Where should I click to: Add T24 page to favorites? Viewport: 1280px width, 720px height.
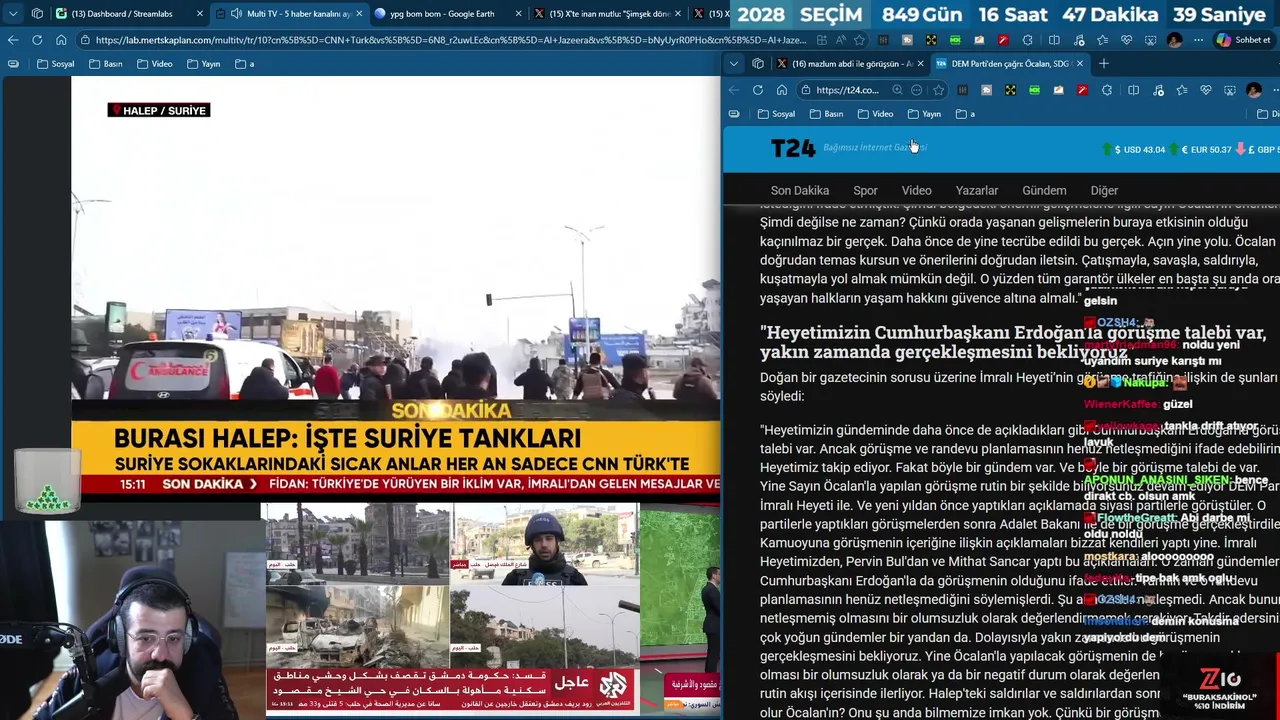click(x=938, y=90)
